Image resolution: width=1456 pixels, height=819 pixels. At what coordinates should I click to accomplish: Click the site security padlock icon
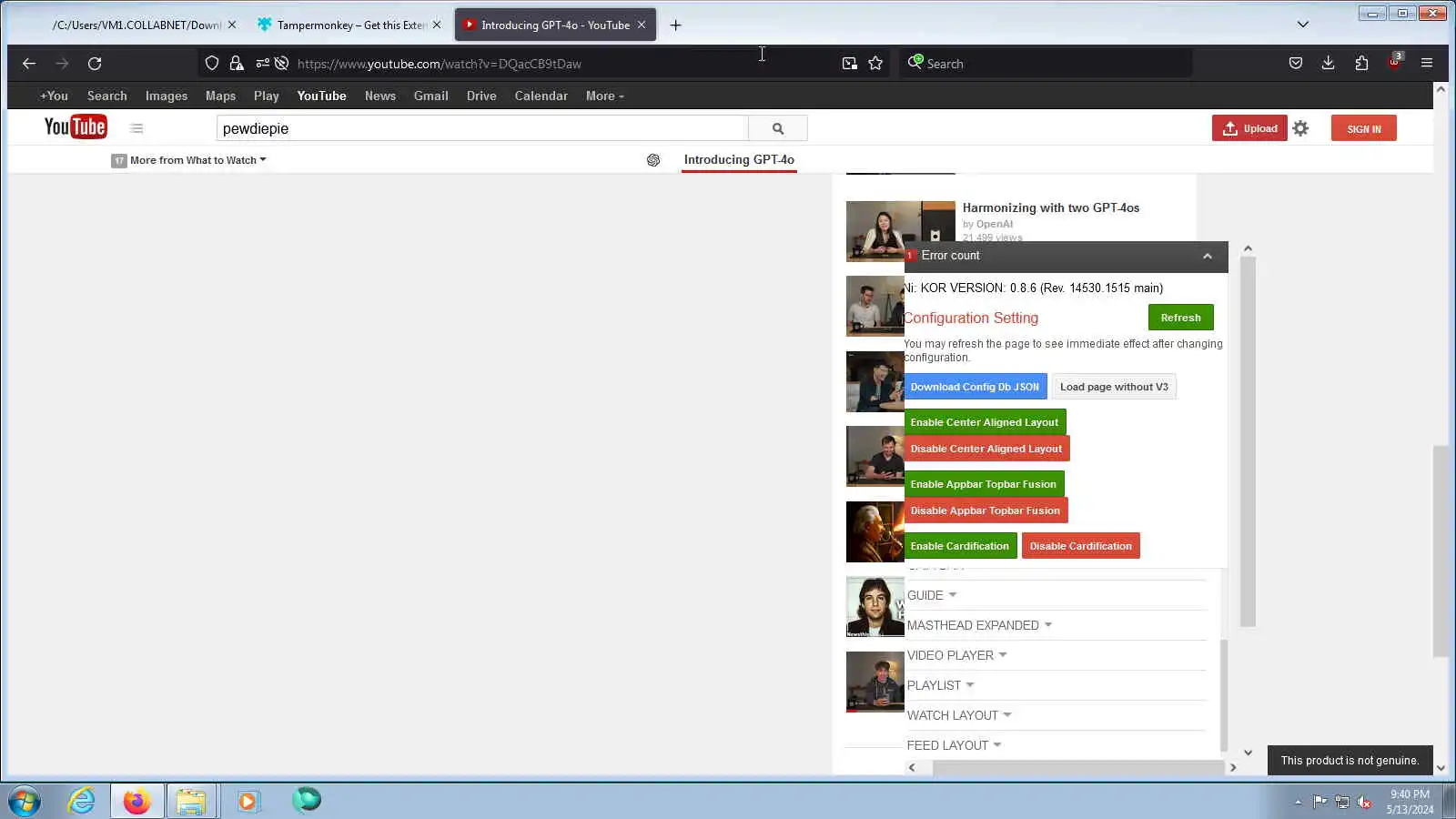237,64
